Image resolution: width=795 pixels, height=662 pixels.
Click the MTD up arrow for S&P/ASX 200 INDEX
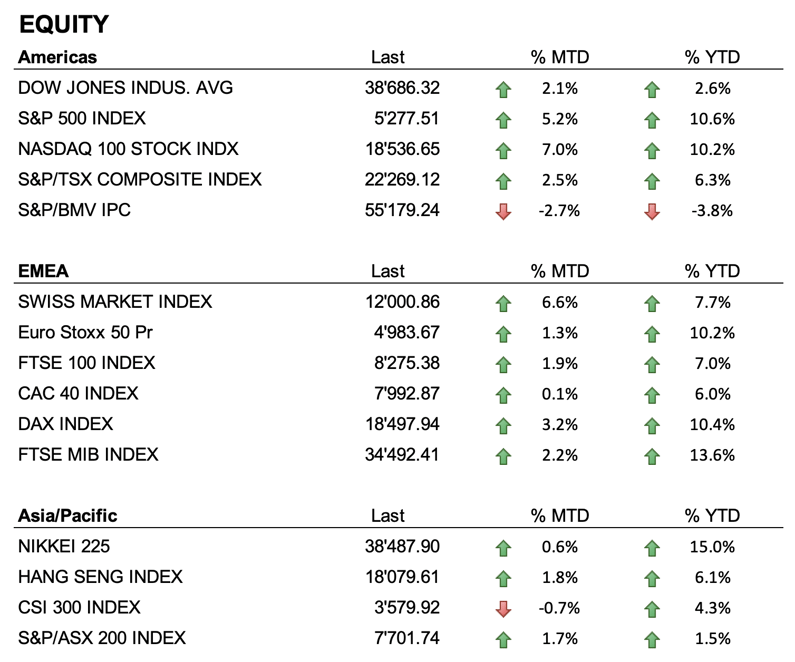click(503, 639)
